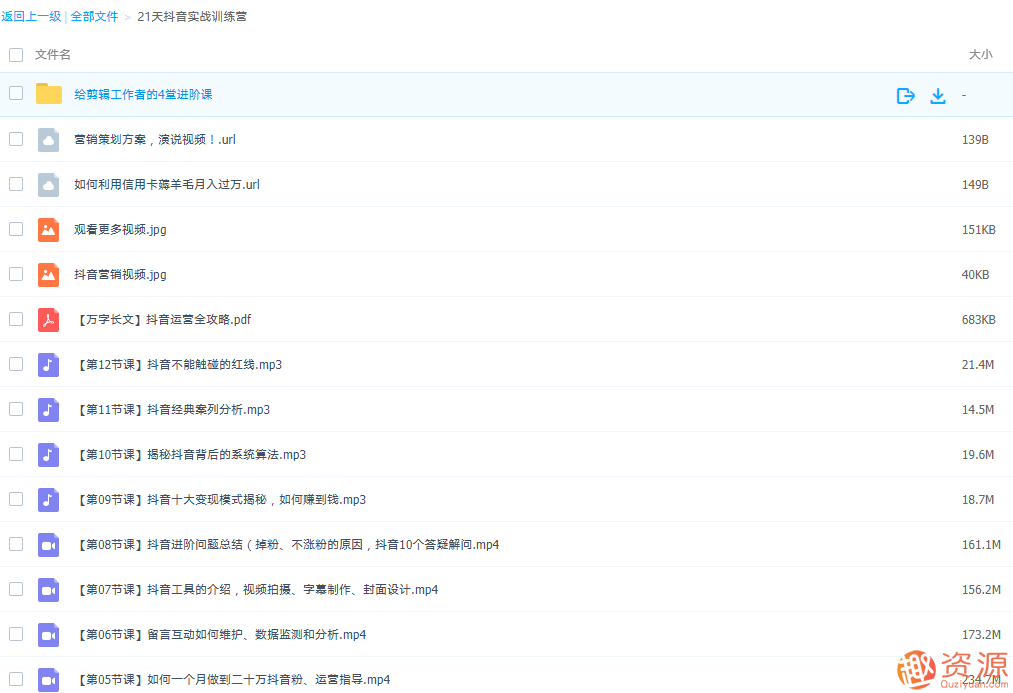Select the checkbox for 抖音营销视频.jpg
1013x693 pixels.
pyautogui.click(x=16, y=274)
